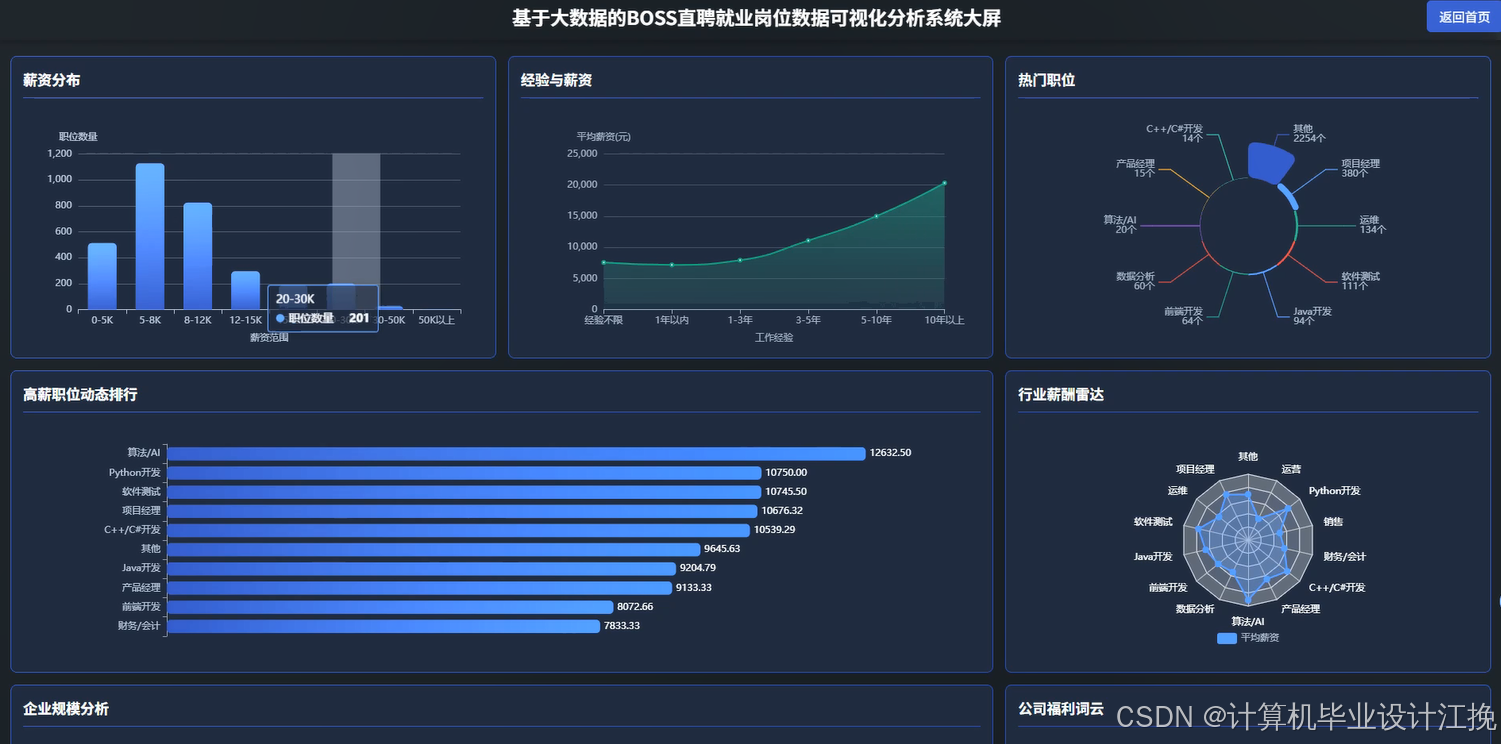The image size is (1501, 744).
Task: Select the 1年以内 data point on line chart
Action: click(672, 265)
